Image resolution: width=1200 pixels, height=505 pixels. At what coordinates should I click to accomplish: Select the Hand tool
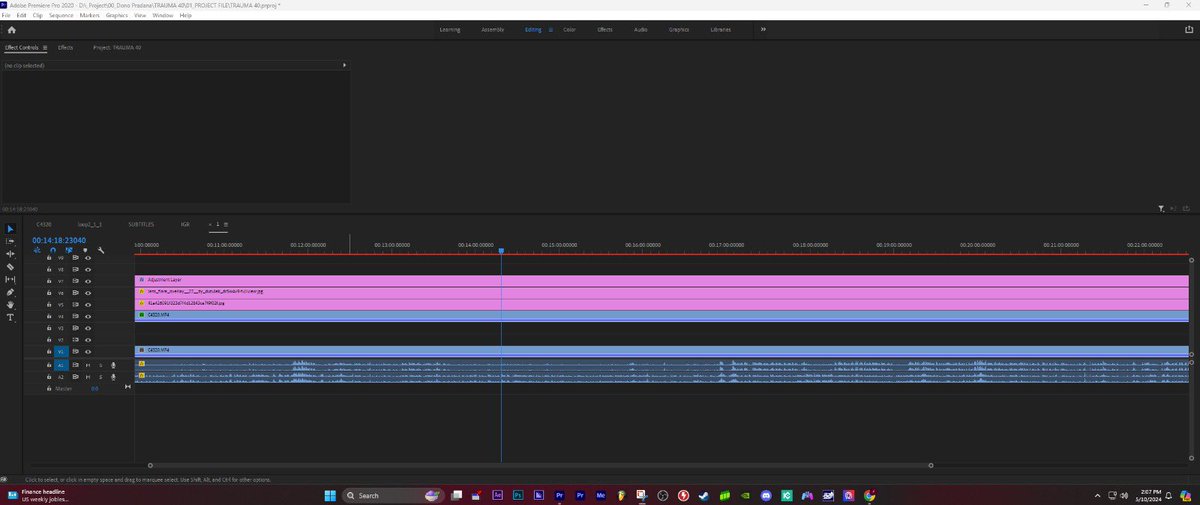coord(10,305)
